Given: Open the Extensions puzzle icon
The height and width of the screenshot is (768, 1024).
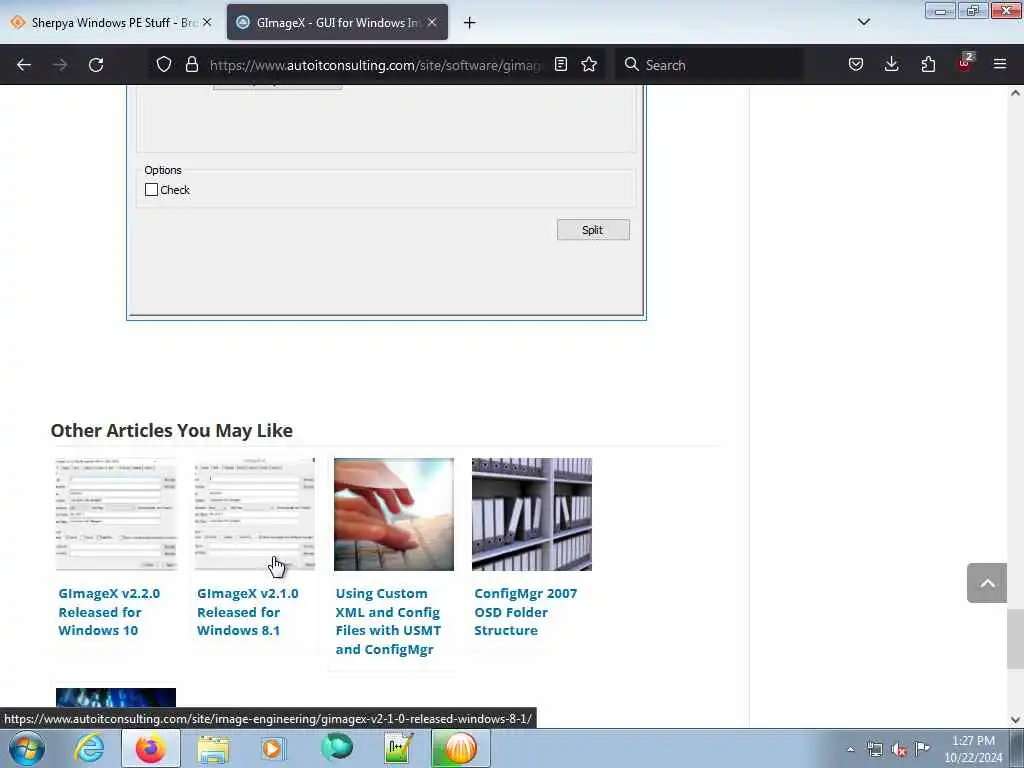Looking at the screenshot, I should [x=928, y=65].
